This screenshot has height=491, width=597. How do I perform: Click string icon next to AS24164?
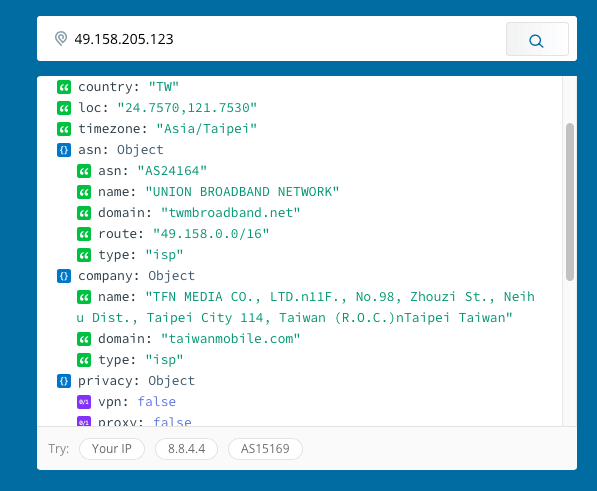pos(84,171)
